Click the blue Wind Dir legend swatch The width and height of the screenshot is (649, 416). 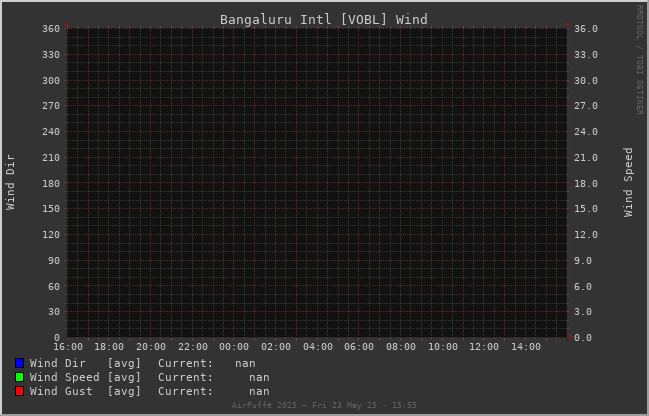(x=19, y=363)
